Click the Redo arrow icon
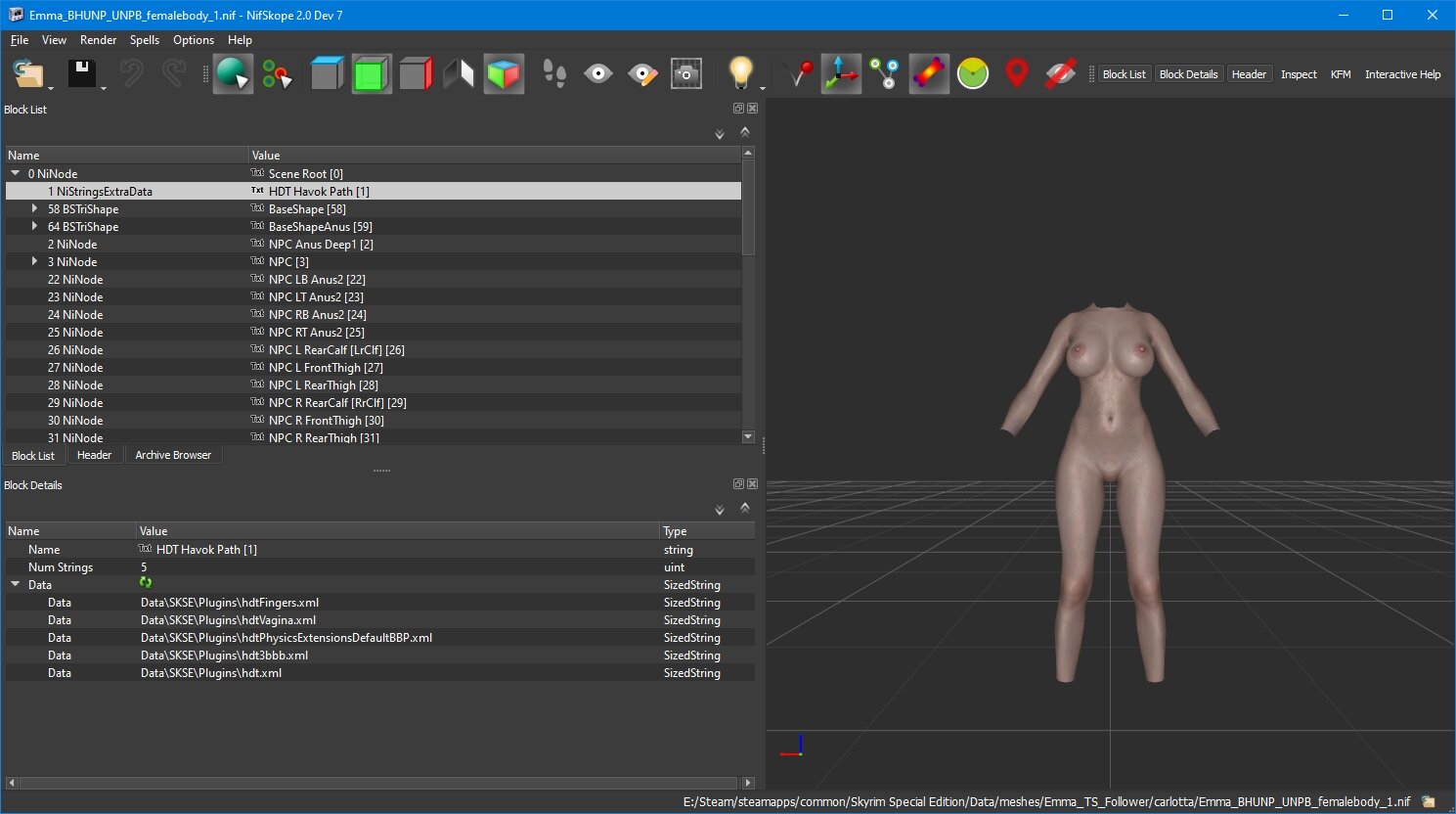 tap(173, 73)
